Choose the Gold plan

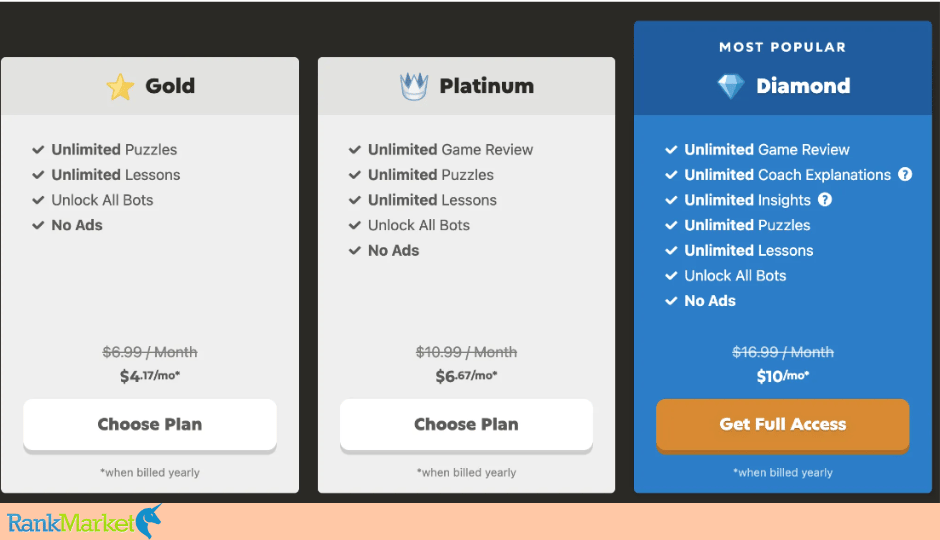click(x=150, y=424)
